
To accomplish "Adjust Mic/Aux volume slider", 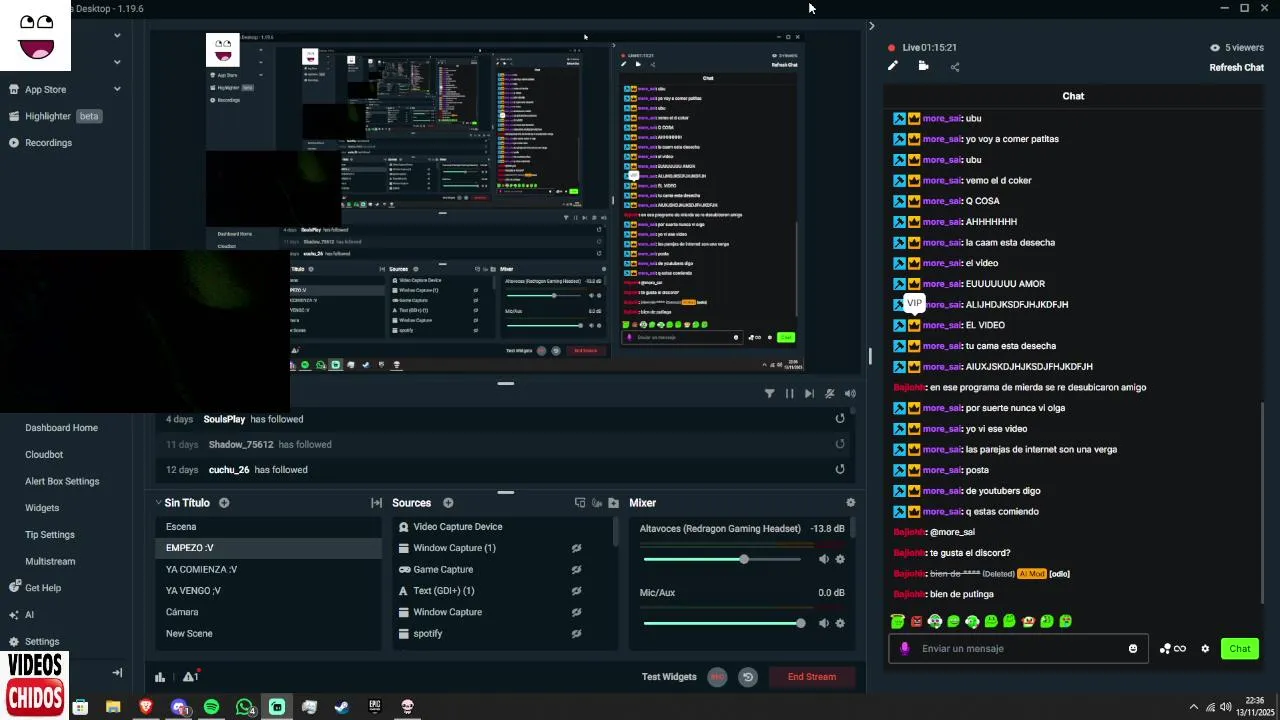I will pos(722,623).
